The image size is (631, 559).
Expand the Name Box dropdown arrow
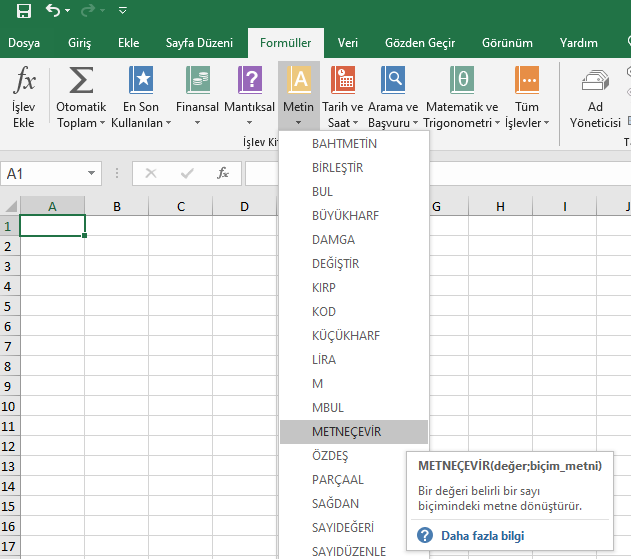[92, 174]
